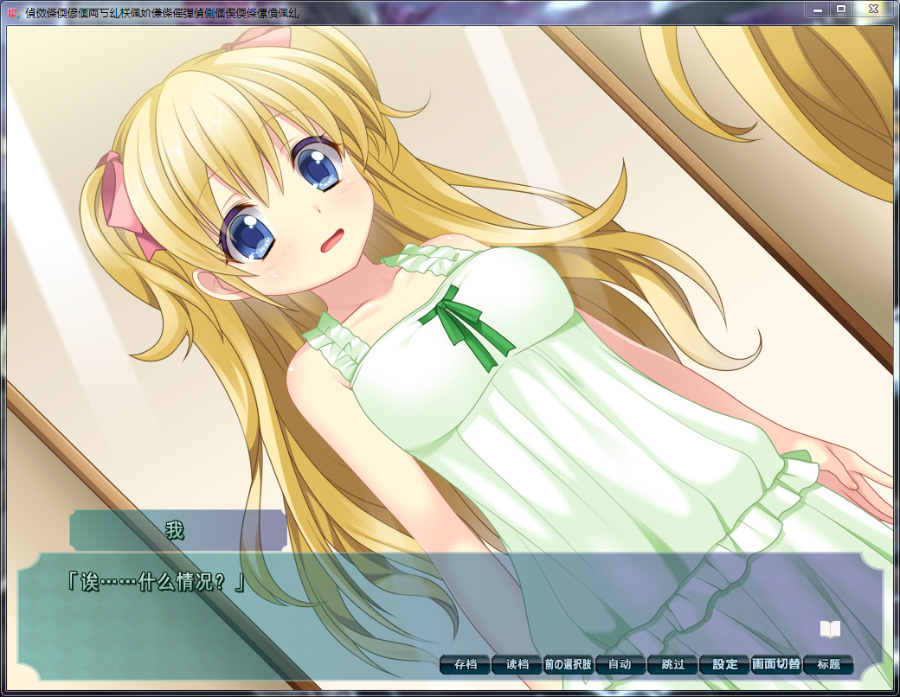Click 跳过 to skip text

pos(673,664)
